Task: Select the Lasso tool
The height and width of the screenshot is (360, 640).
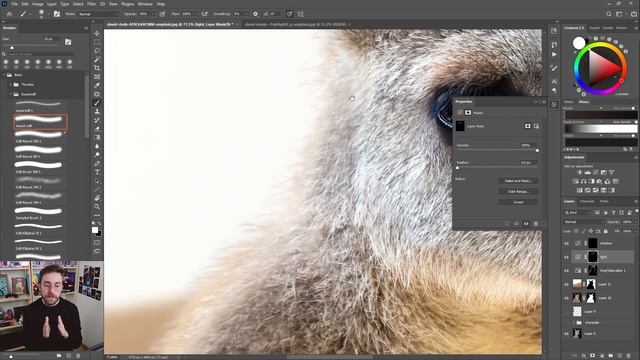Action: click(97, 51)
